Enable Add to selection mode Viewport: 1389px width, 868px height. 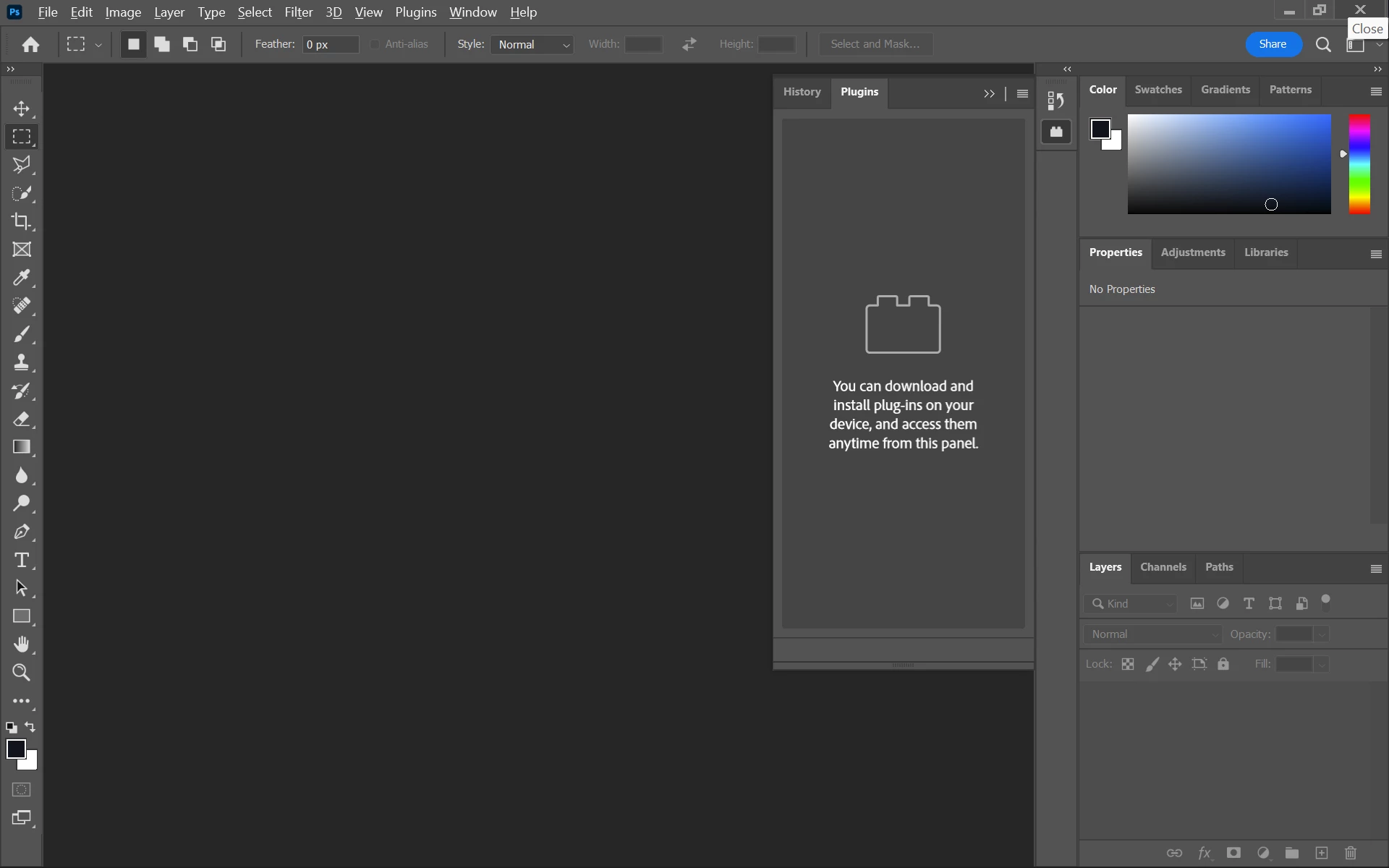click(162, 44)
